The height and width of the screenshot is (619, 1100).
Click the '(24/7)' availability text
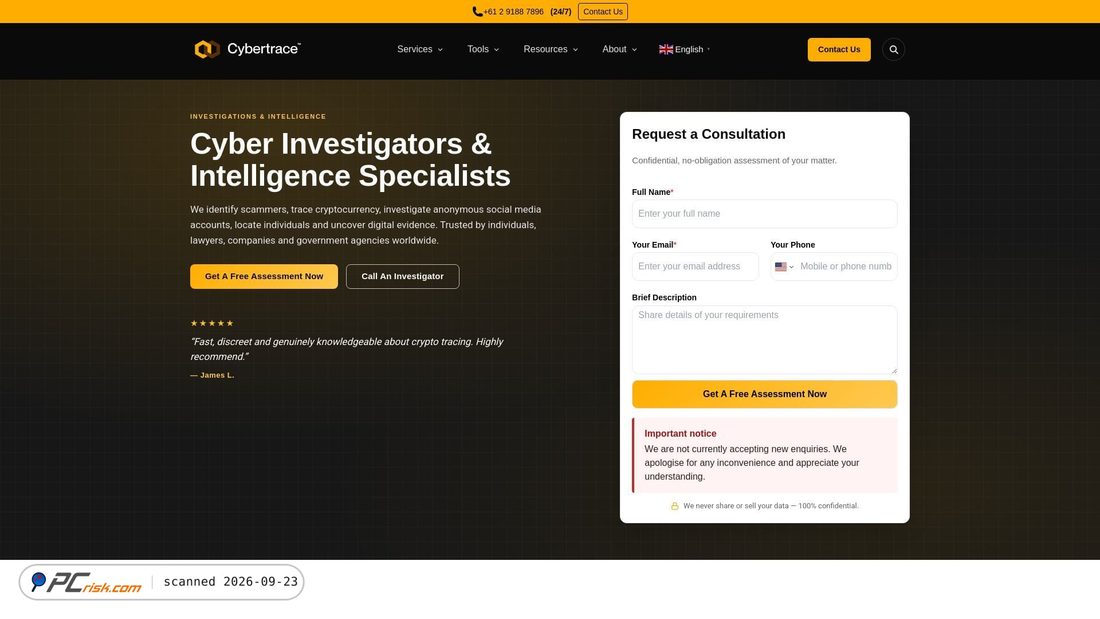(561, 11)
